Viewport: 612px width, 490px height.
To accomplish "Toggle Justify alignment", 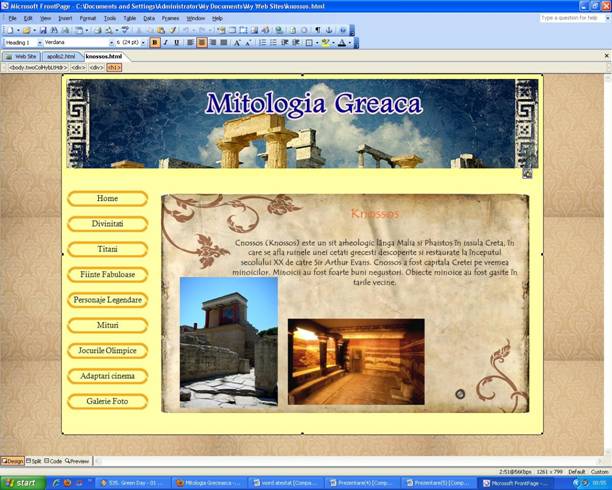I will click(x=224, y=43).
